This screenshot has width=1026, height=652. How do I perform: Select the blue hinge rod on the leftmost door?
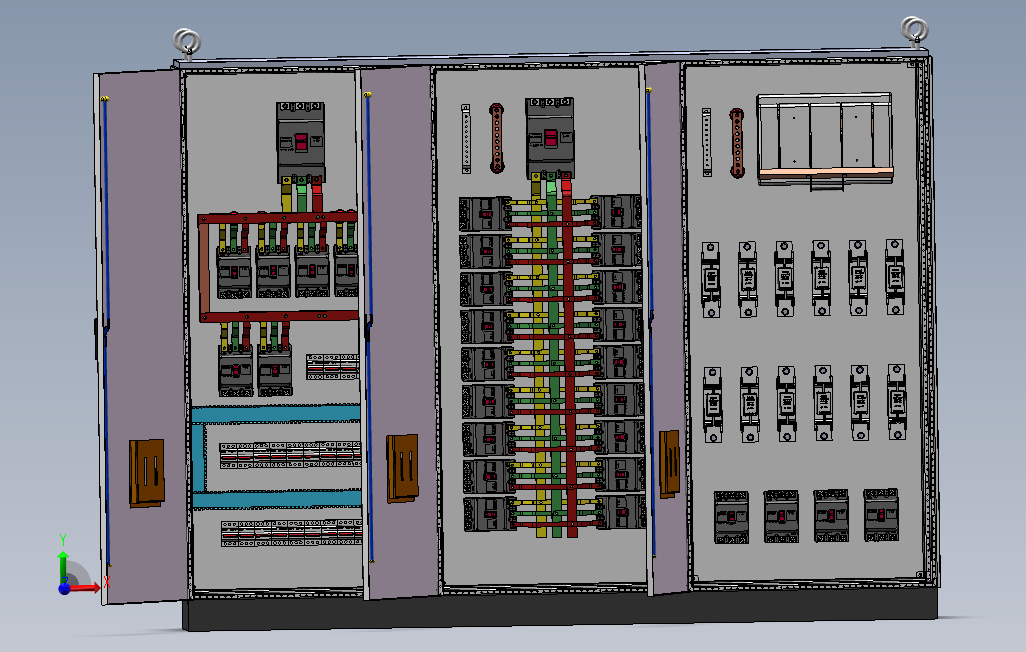105,331
